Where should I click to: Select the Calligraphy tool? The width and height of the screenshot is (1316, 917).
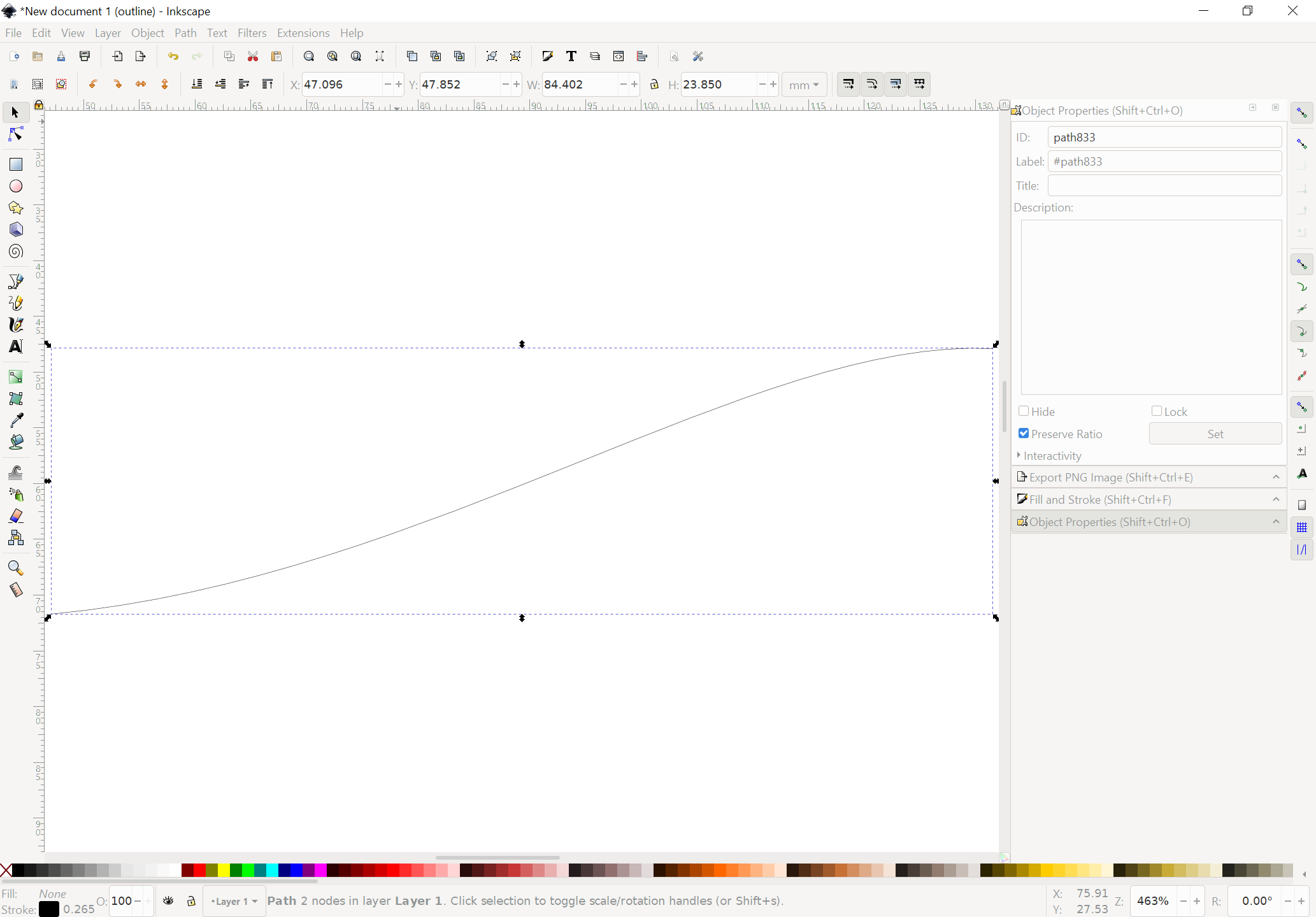(x=16, y=325)
